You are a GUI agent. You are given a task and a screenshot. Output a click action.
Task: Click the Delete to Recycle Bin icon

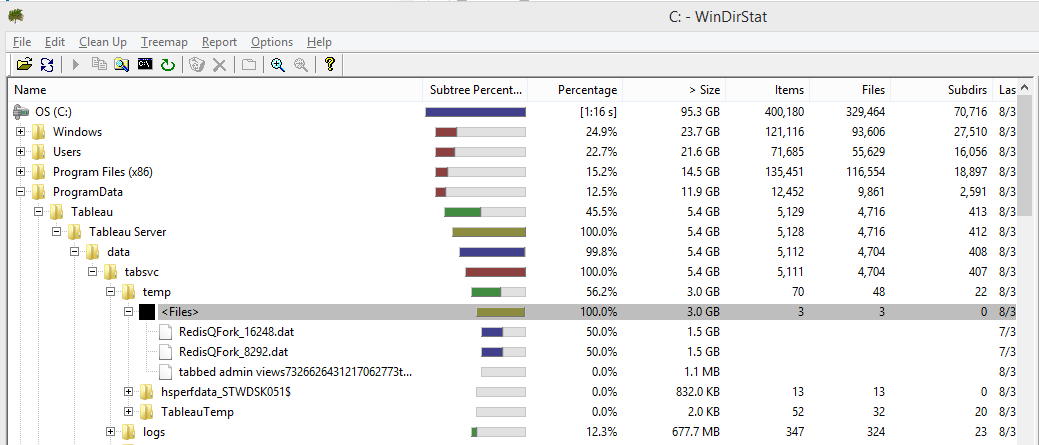point(197,64)
